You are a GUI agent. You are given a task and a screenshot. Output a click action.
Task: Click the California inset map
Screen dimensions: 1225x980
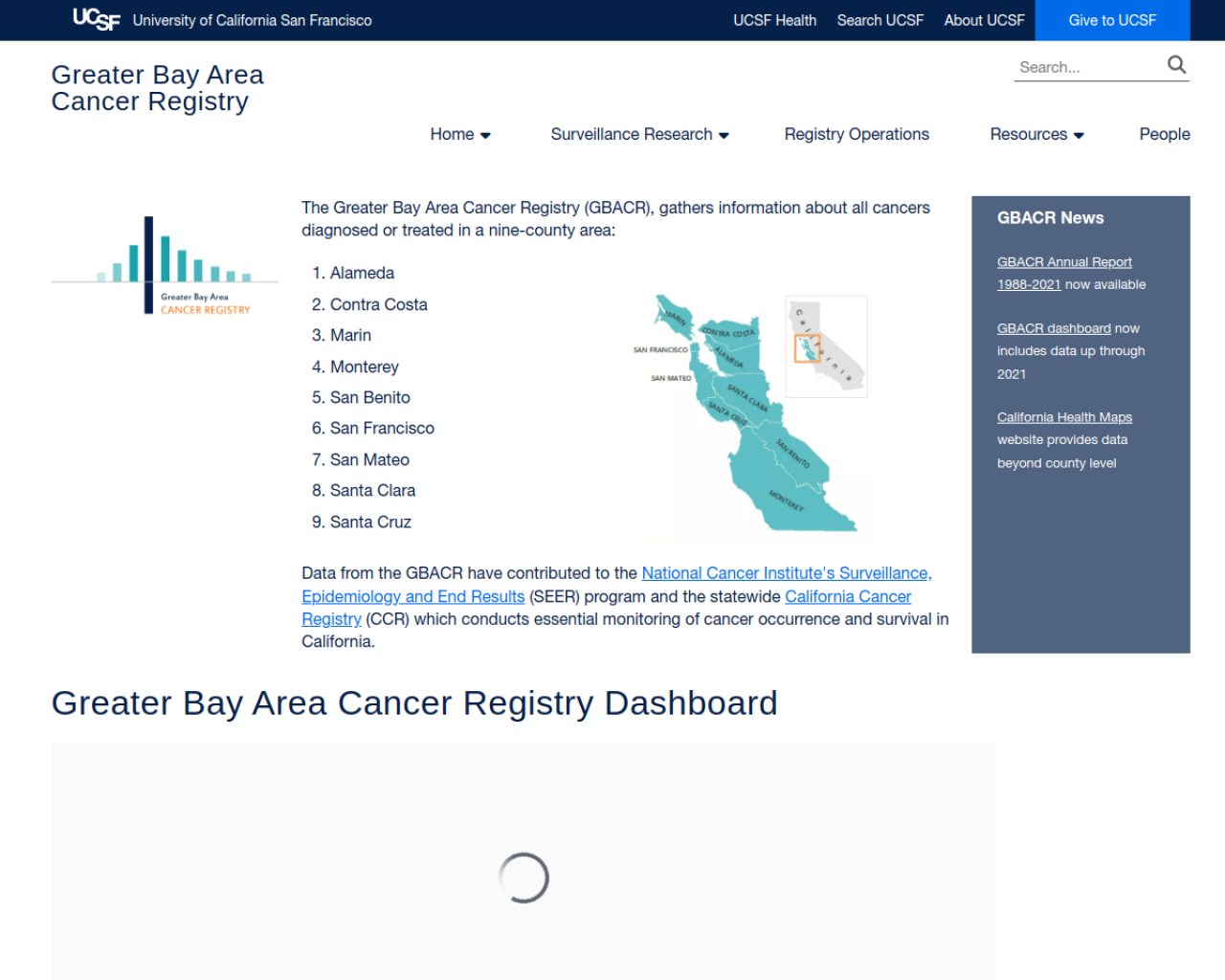click(x=826, y=346)
